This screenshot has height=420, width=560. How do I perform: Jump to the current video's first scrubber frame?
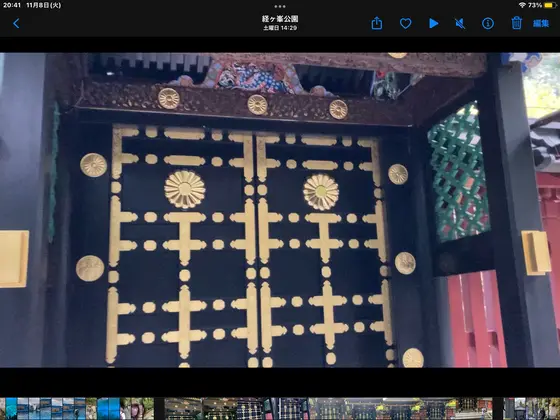point(184,409)
